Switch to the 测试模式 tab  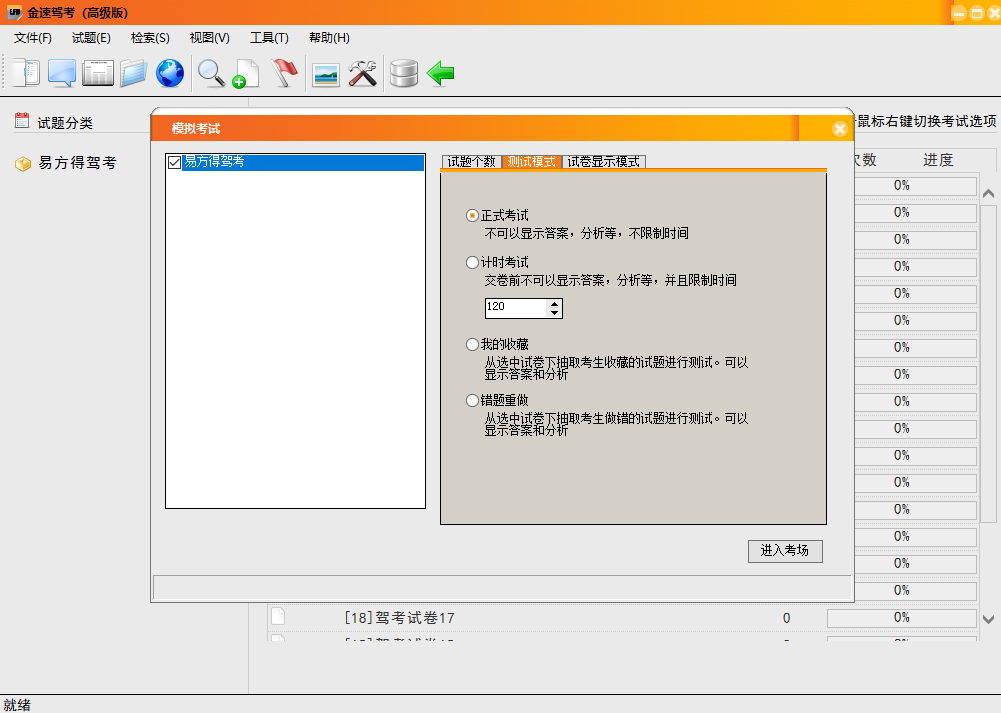coord(531,161)
